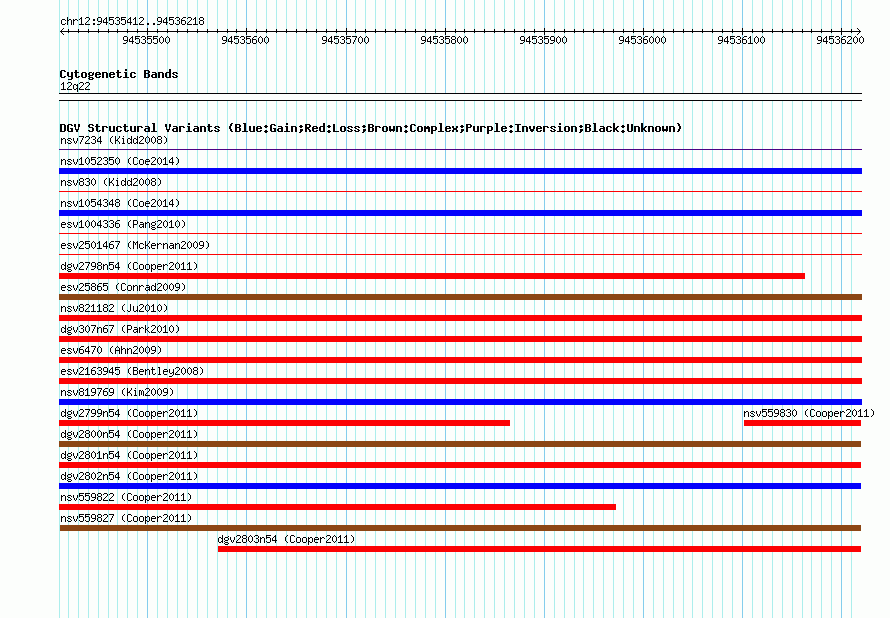Screen dimensions: 890x618
Task: Select the esv6470 (Ahn2009) label
Action: point(111,350)
